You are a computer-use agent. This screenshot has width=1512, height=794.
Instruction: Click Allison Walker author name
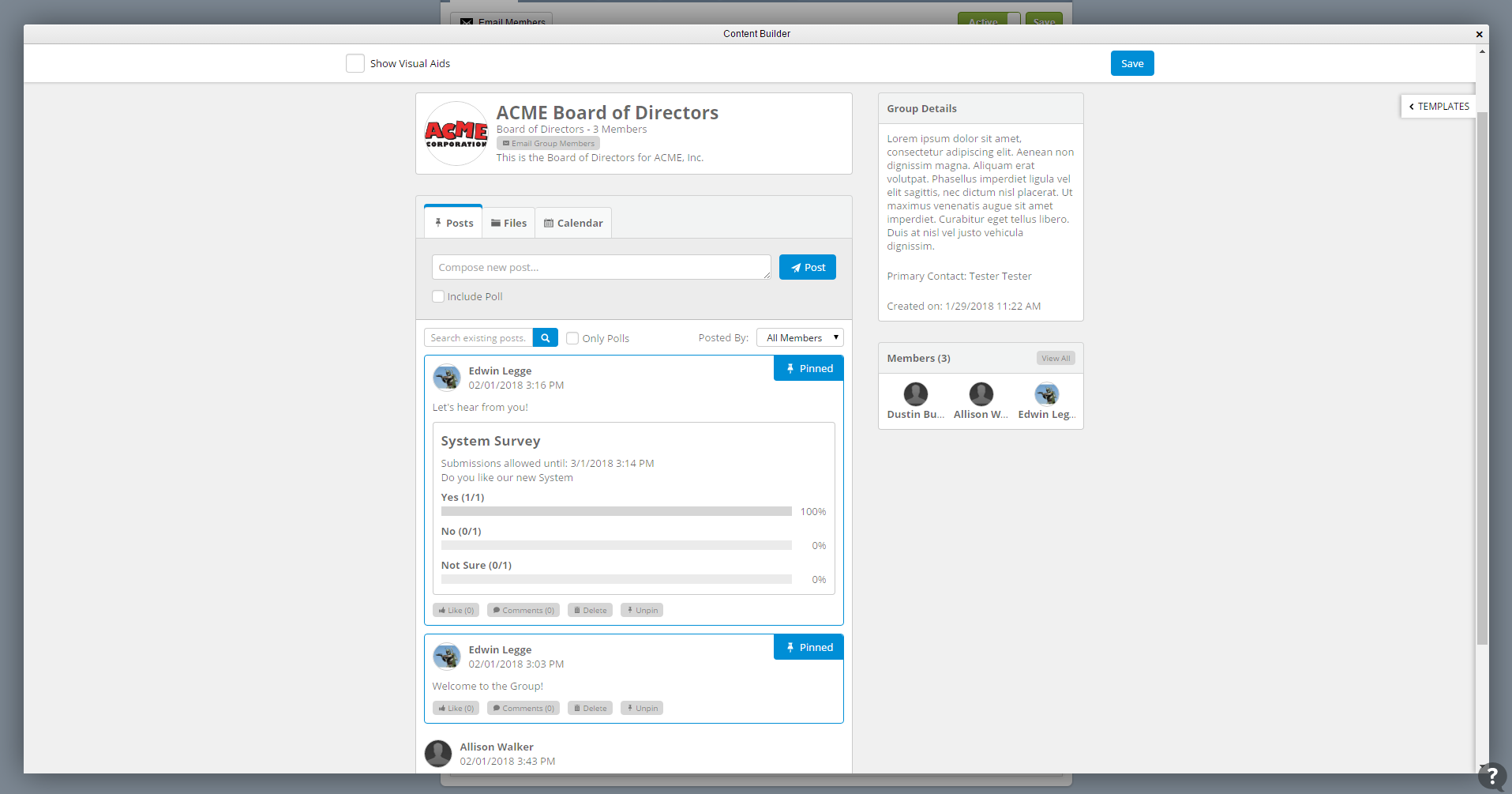(497, 747)
